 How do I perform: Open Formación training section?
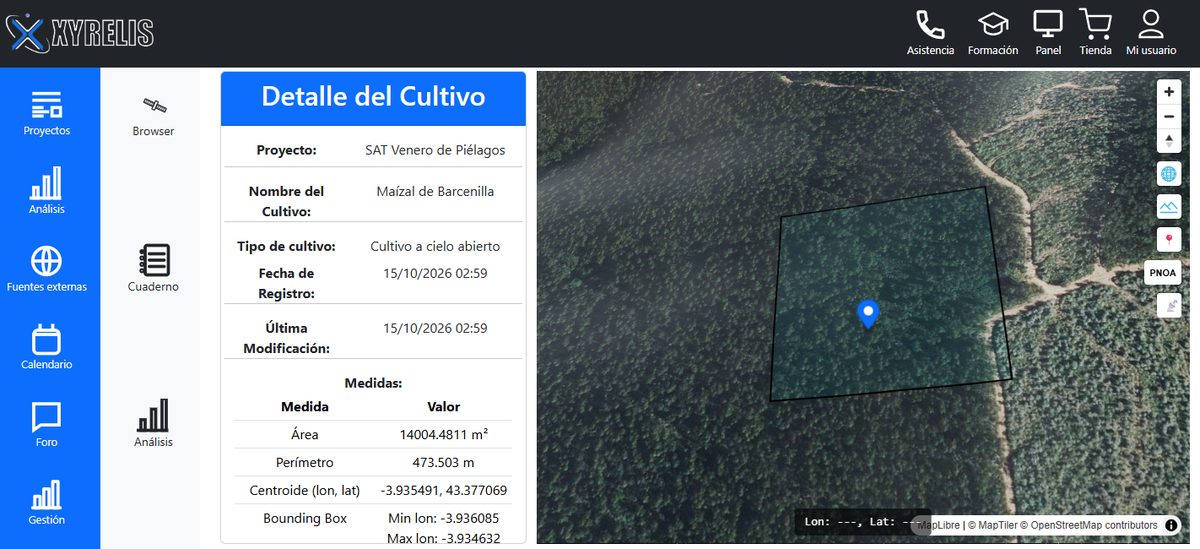(x=993, y=33)
